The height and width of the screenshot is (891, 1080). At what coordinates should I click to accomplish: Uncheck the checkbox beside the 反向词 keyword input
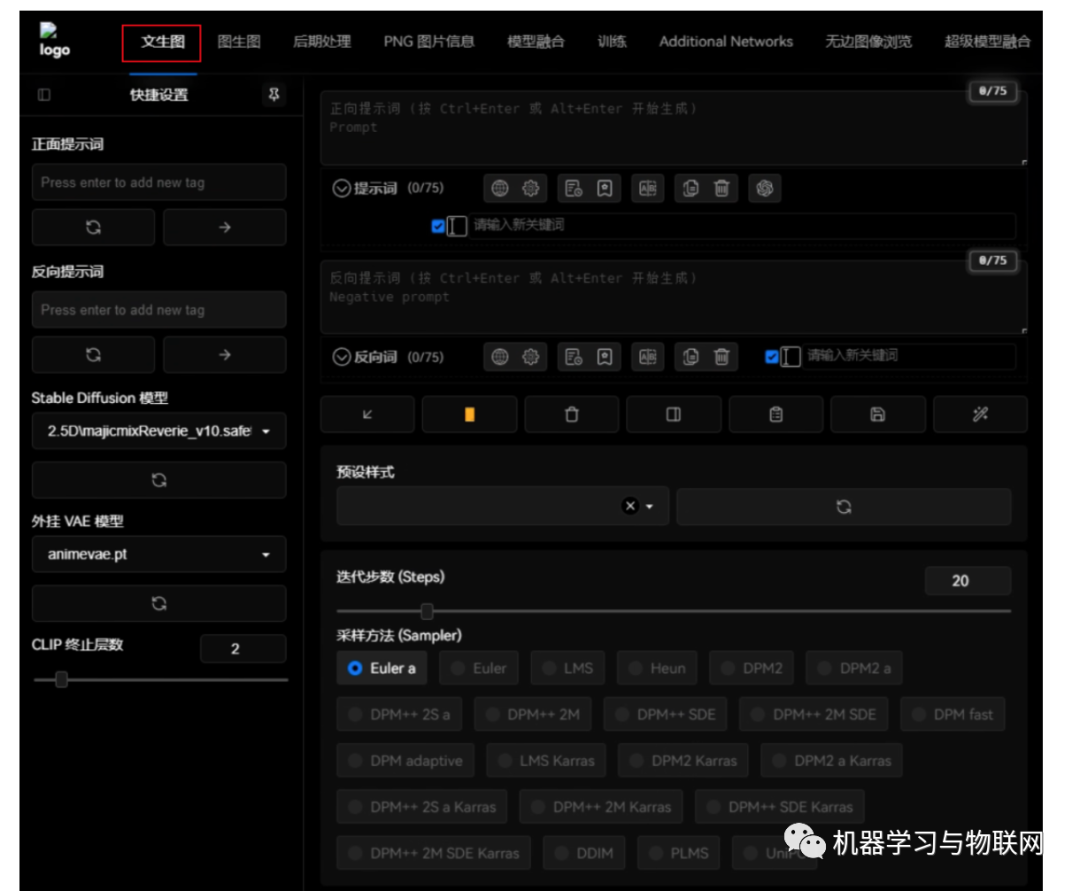click(772, 356)
